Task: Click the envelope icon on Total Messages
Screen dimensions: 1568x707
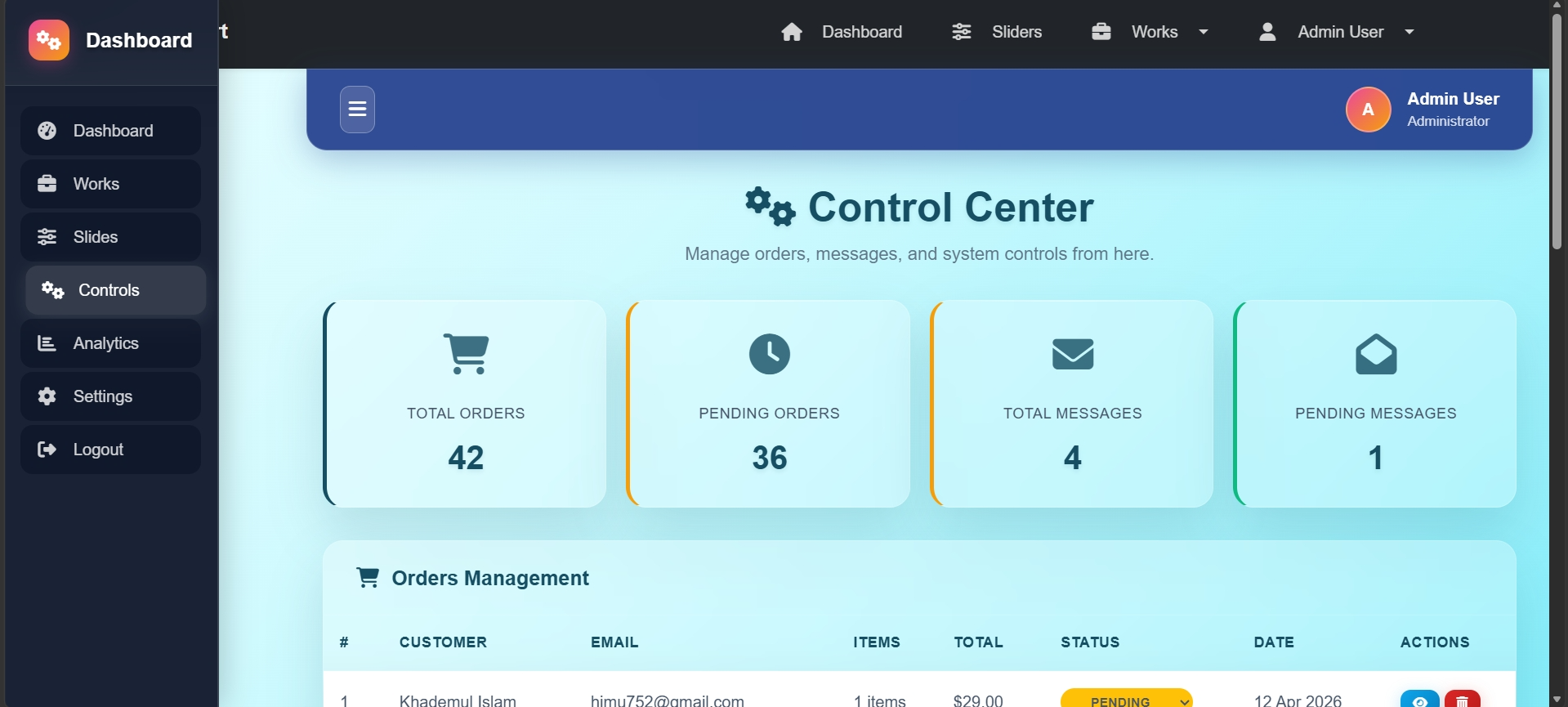Action: click(x=1073, y=354)
